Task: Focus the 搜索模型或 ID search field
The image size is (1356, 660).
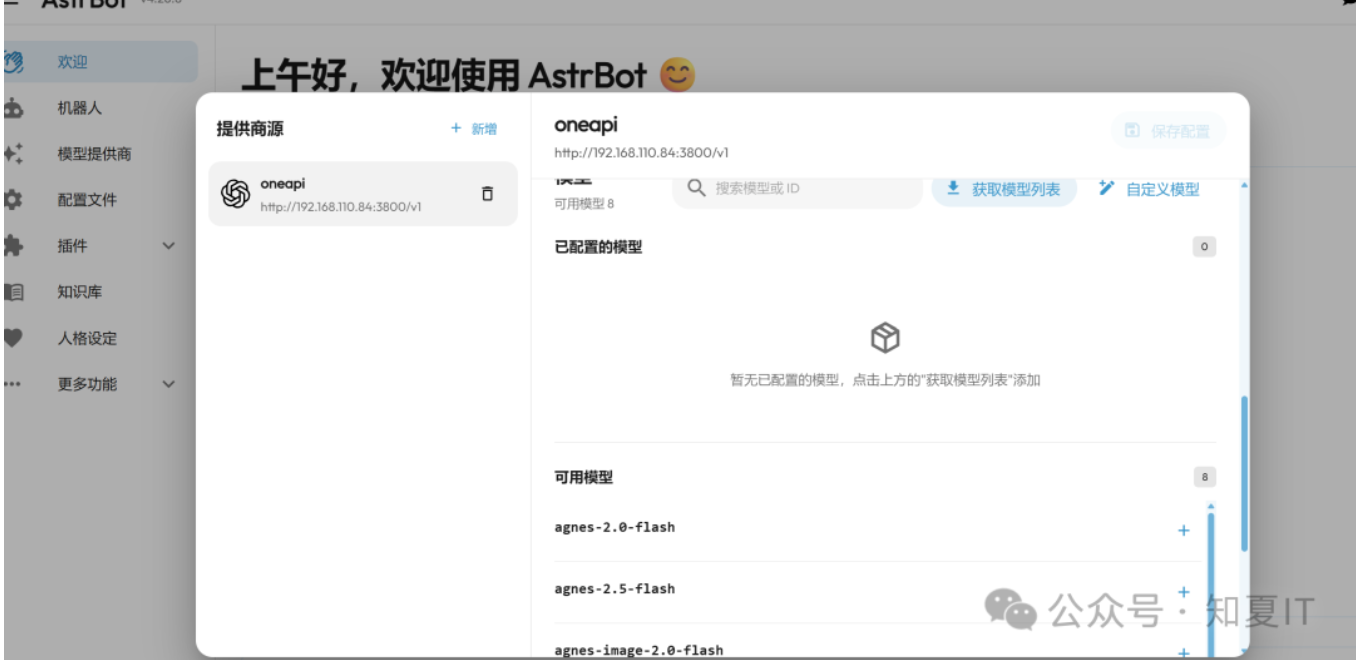Action: (797, 189)
